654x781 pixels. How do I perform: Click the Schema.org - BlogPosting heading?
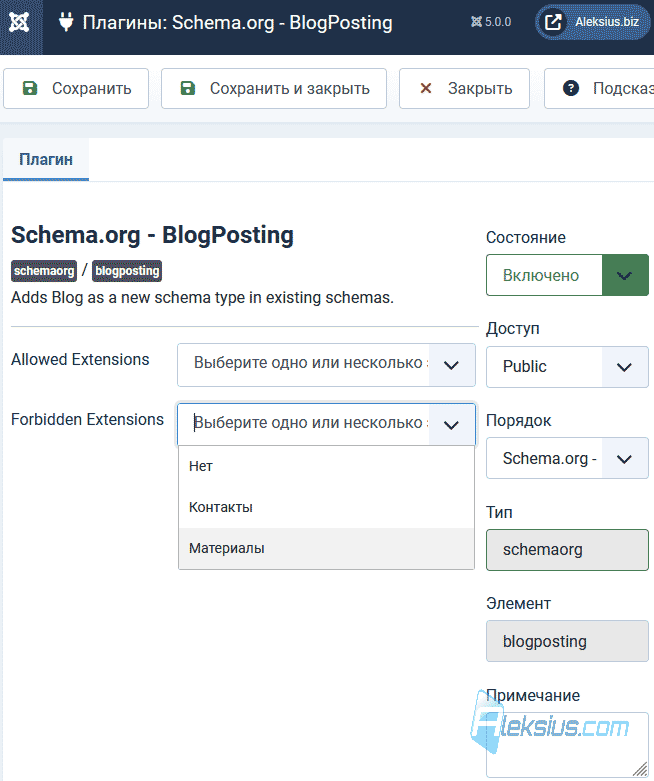coord(152,235)
